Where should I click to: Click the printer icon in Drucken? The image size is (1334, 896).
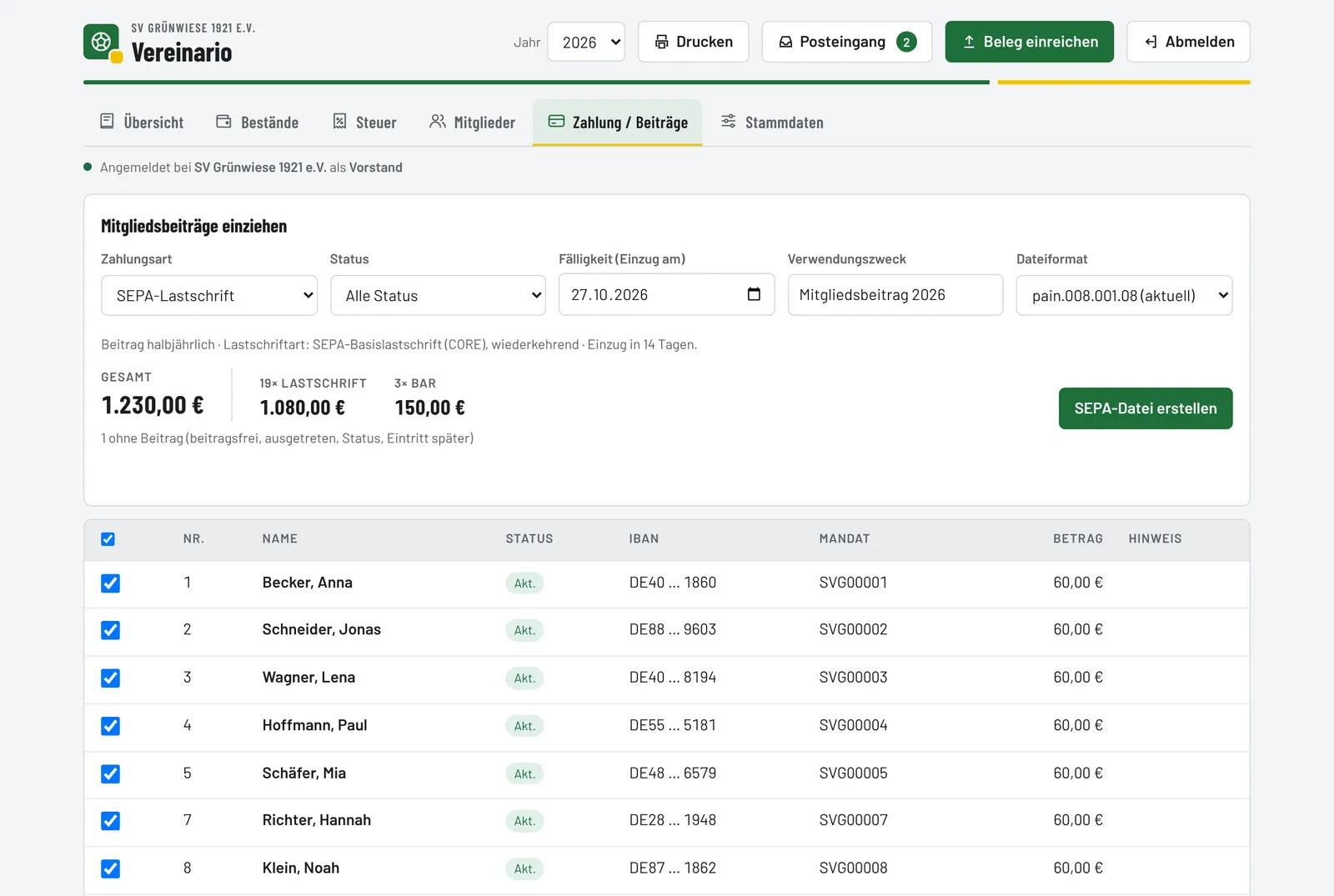coord(661,42)
